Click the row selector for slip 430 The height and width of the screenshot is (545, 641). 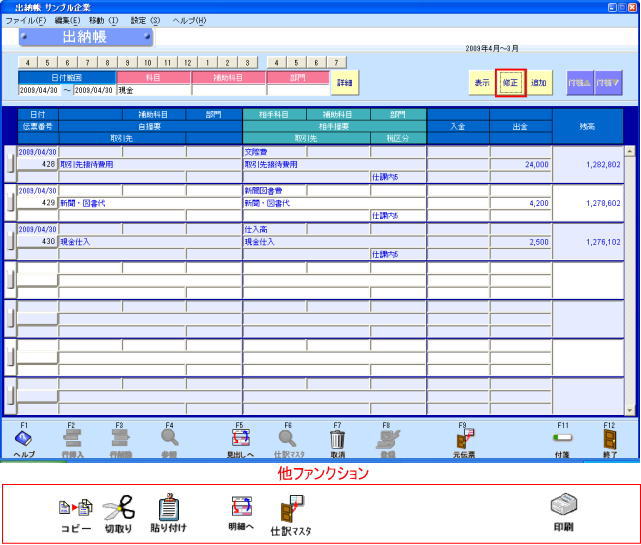pos(11,242)
